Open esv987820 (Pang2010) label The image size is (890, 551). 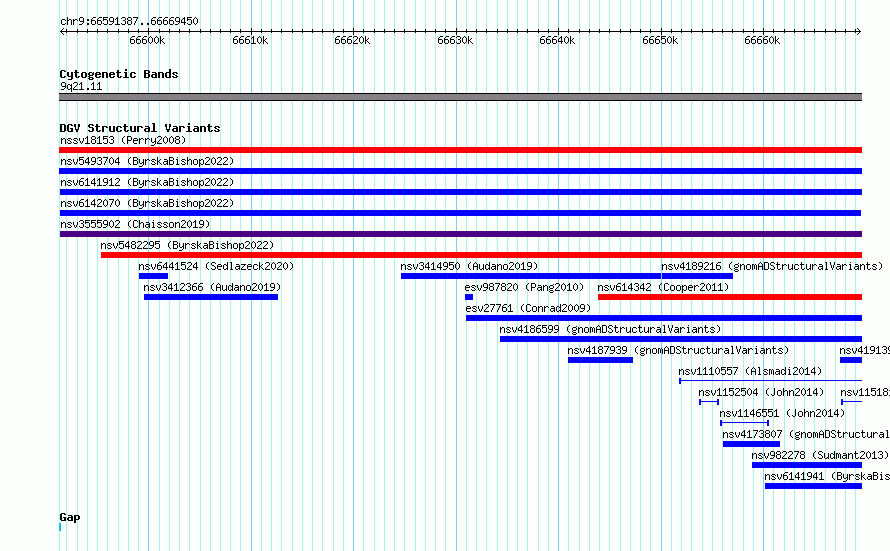(524, 287)
